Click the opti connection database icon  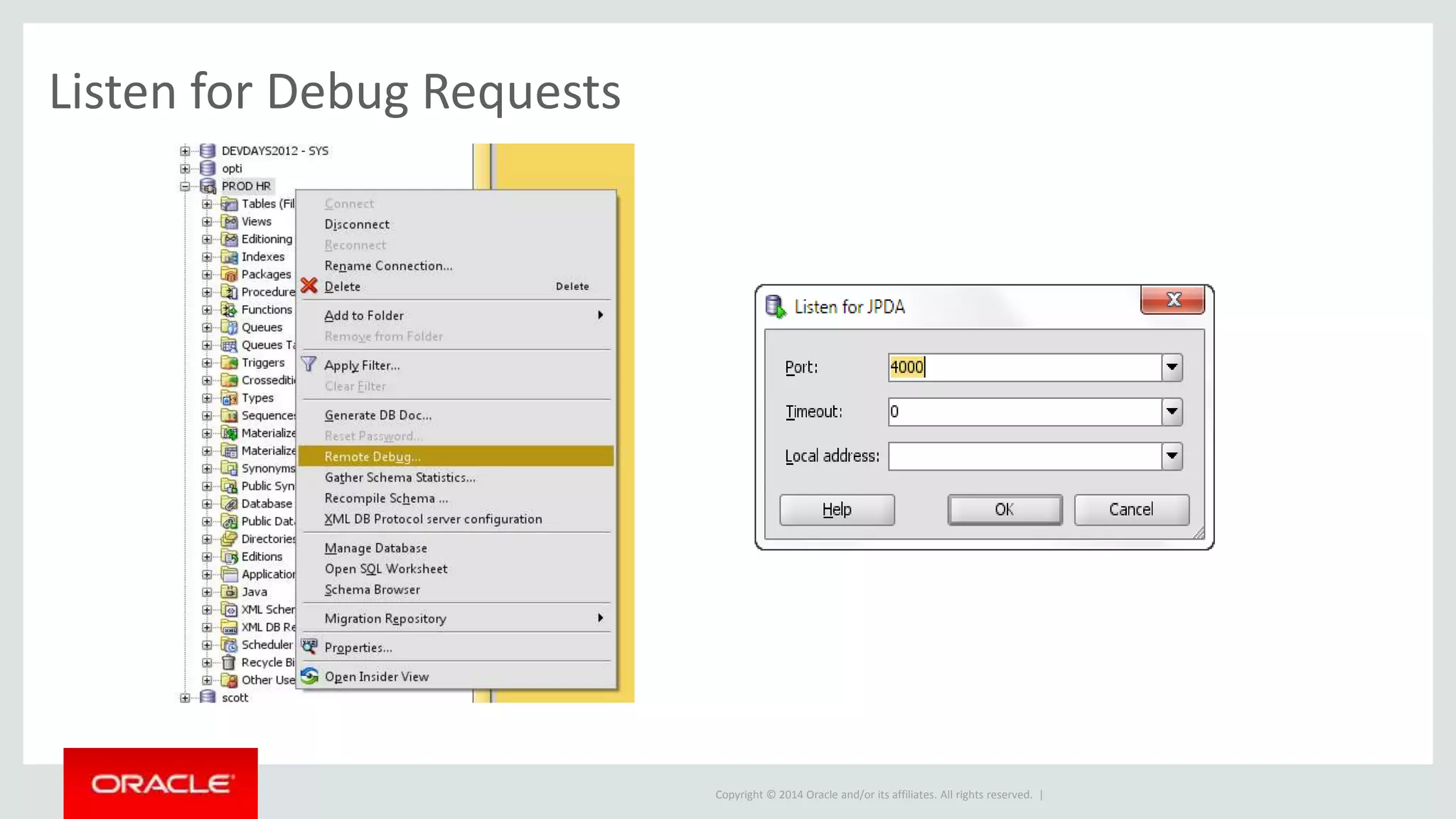coord(208,168)
